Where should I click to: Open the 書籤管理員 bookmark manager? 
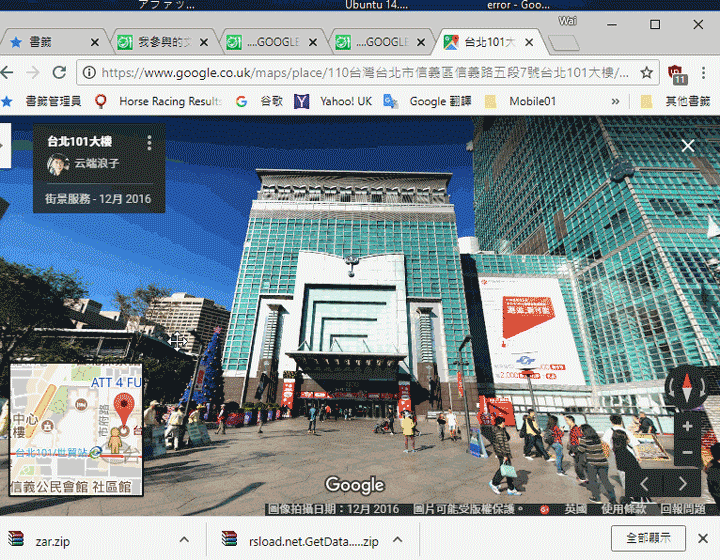(41, 101)
